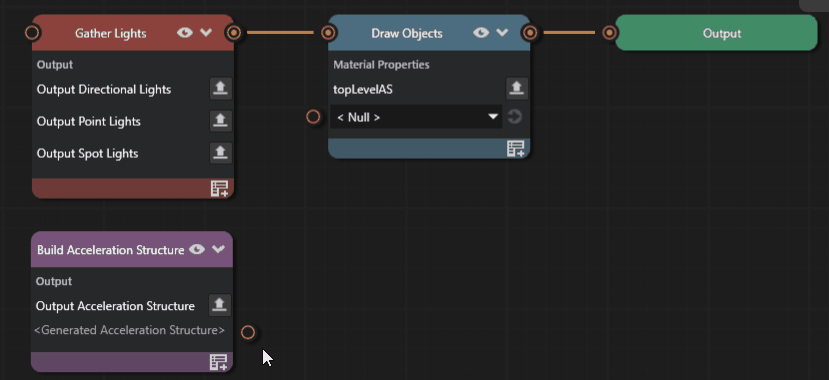The width and height of the screenshot is (829, 380).
Task: Click the Material Properties section header
Action: 381,65
